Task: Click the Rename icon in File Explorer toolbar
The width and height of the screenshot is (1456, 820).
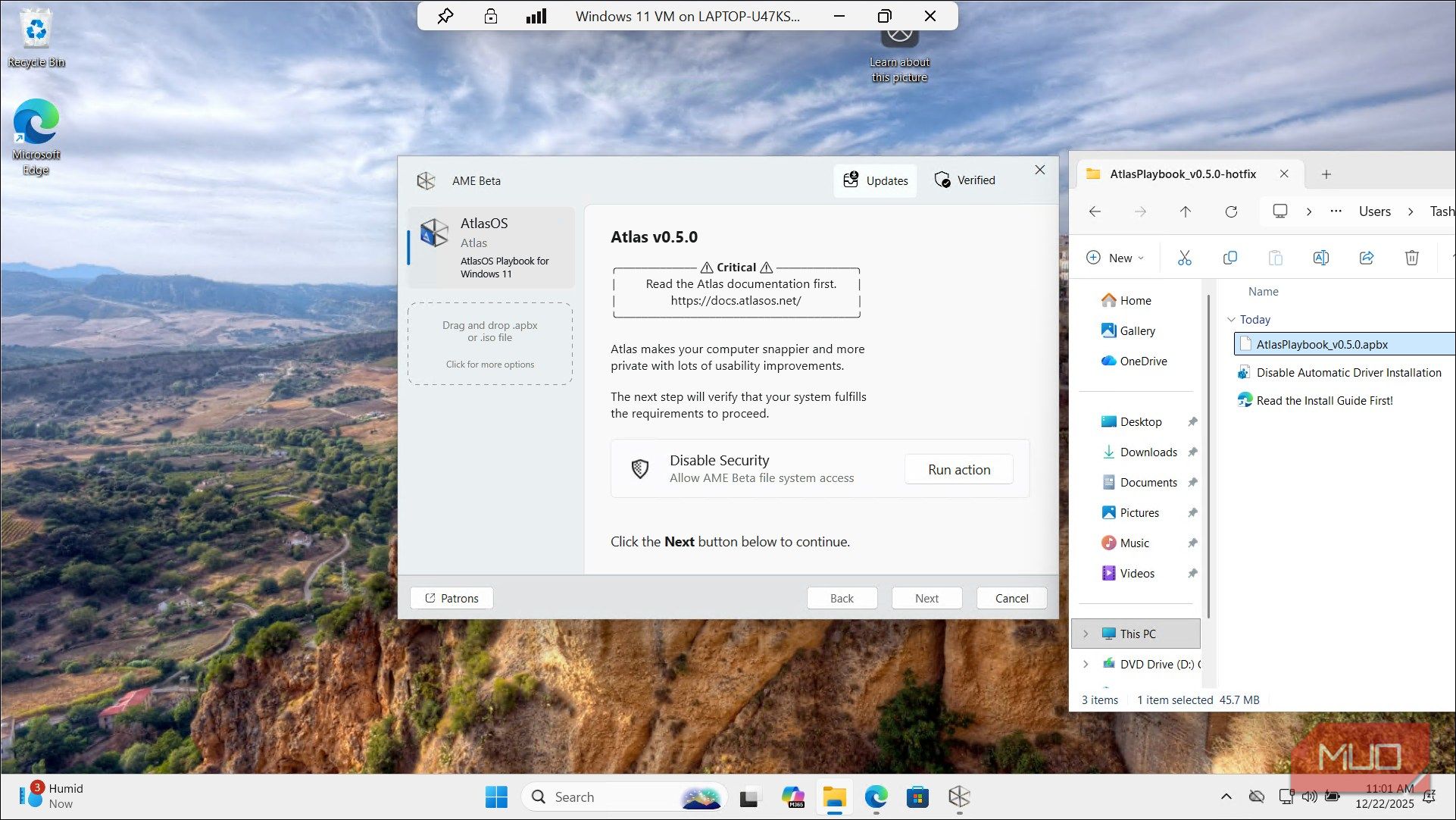Action: pos(1320,258)
